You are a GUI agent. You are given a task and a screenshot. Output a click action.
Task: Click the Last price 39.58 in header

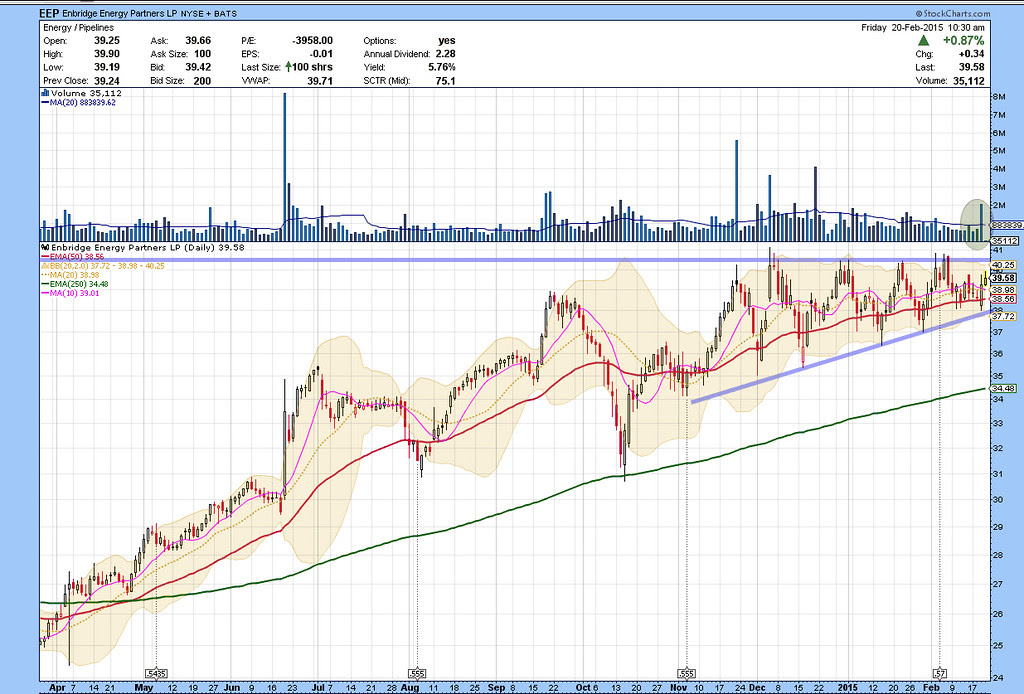coord(972,67)
